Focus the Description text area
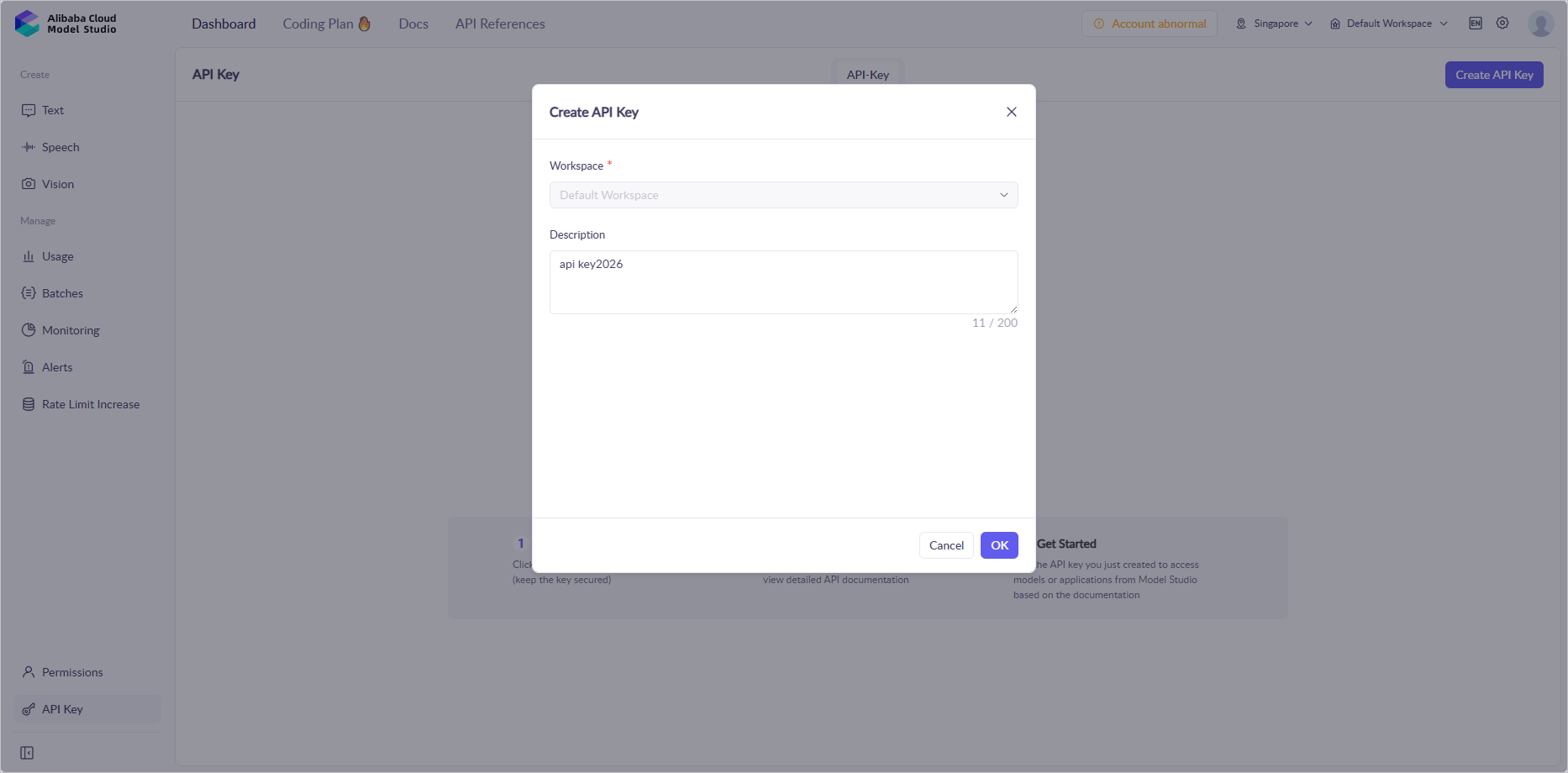This screenshot has width=1568, height=773. click(783, 282)
